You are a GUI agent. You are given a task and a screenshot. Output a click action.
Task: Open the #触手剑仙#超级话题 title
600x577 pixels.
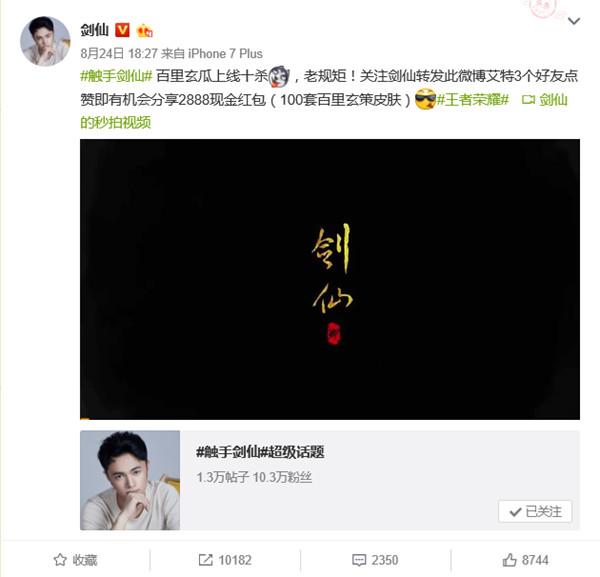tap(260, 452)
